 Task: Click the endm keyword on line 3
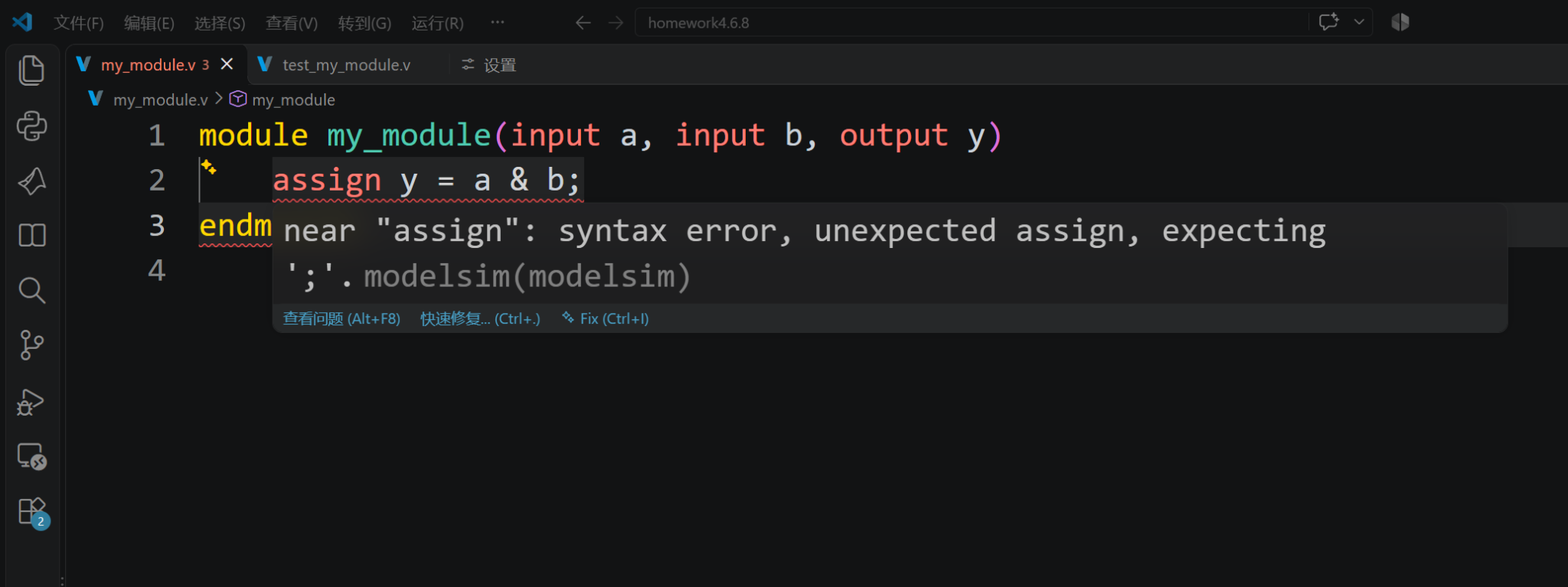pos(236,226)
